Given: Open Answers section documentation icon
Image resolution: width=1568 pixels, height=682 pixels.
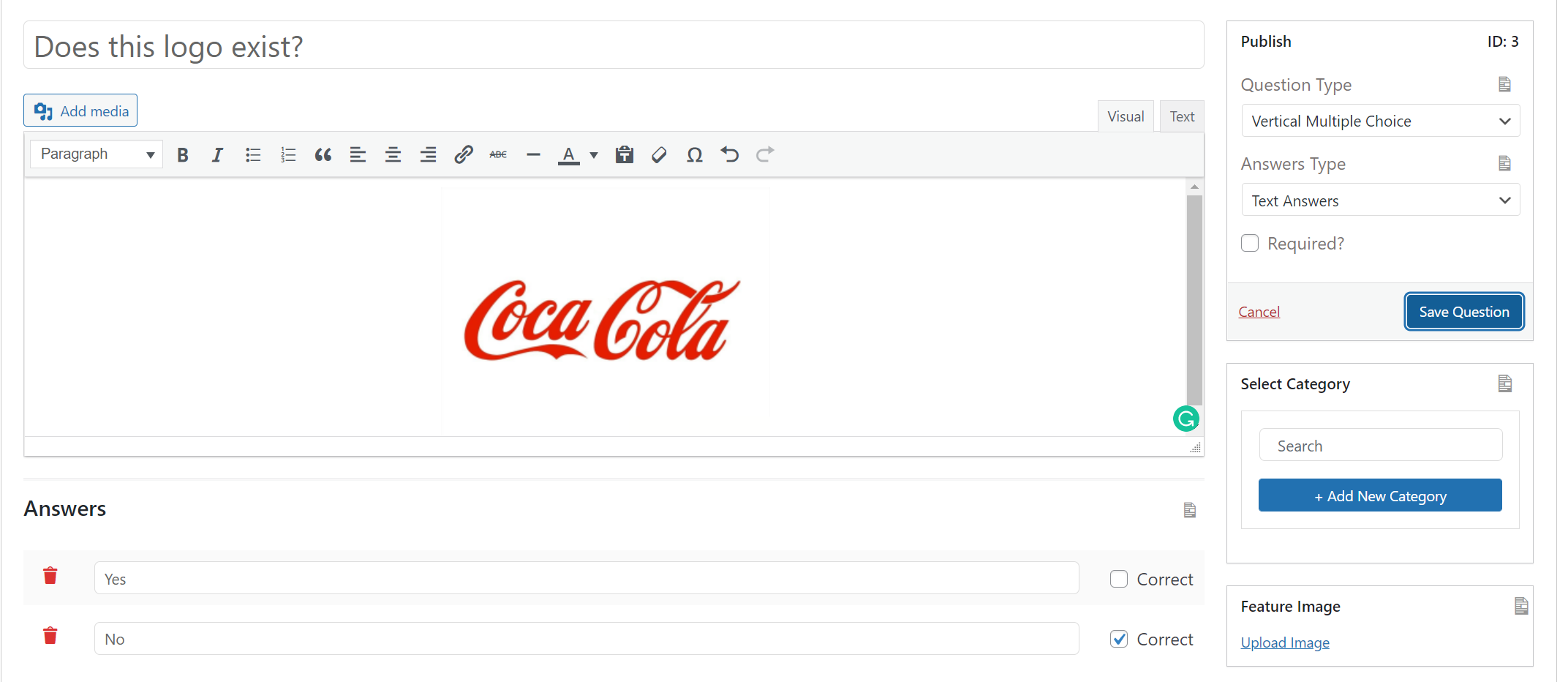Looking at the screenshot, I should pyautogui.click(x=1190, y=510).
